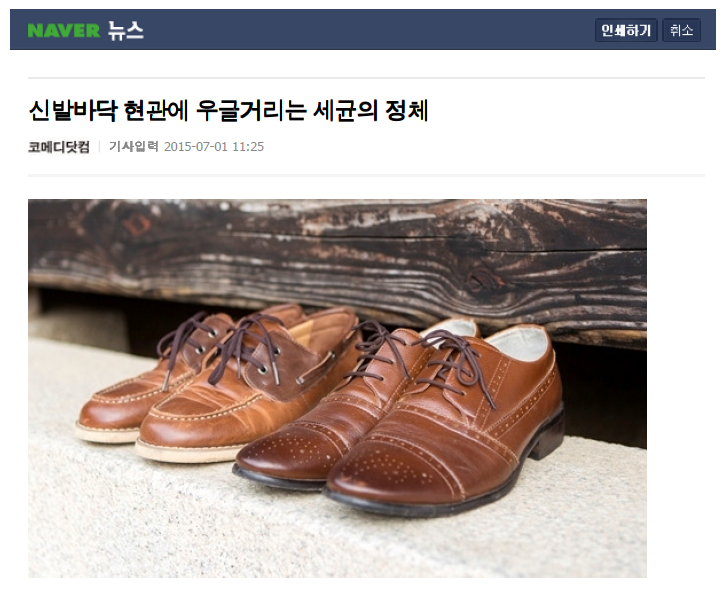Click the brogue shoe's perforated toe cap
Image resolution: width=727 pixels, height=592 pixels.
pyautogui.click(x=385, y=468)
